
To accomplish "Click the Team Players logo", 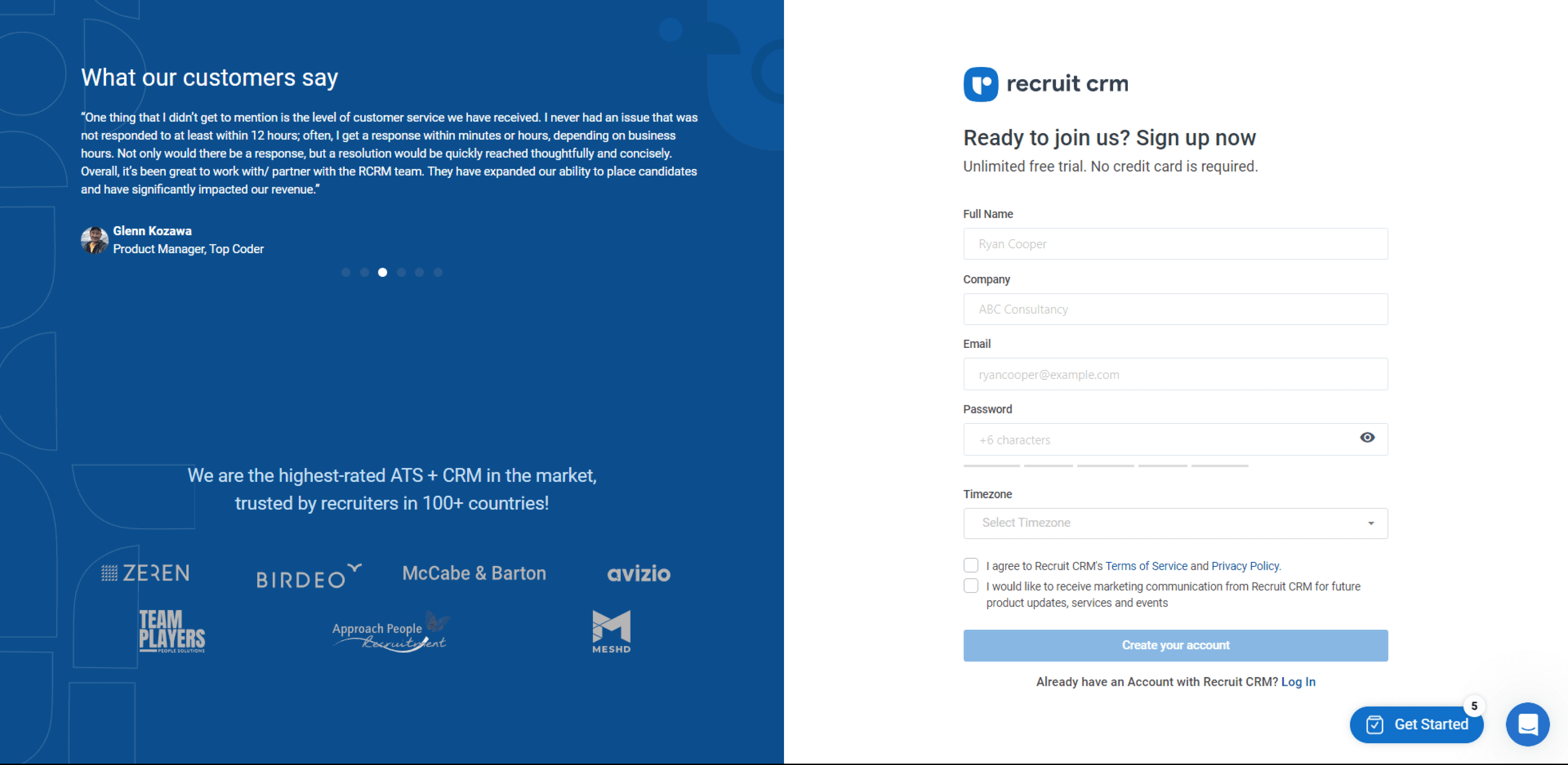I will click(172, 631).
